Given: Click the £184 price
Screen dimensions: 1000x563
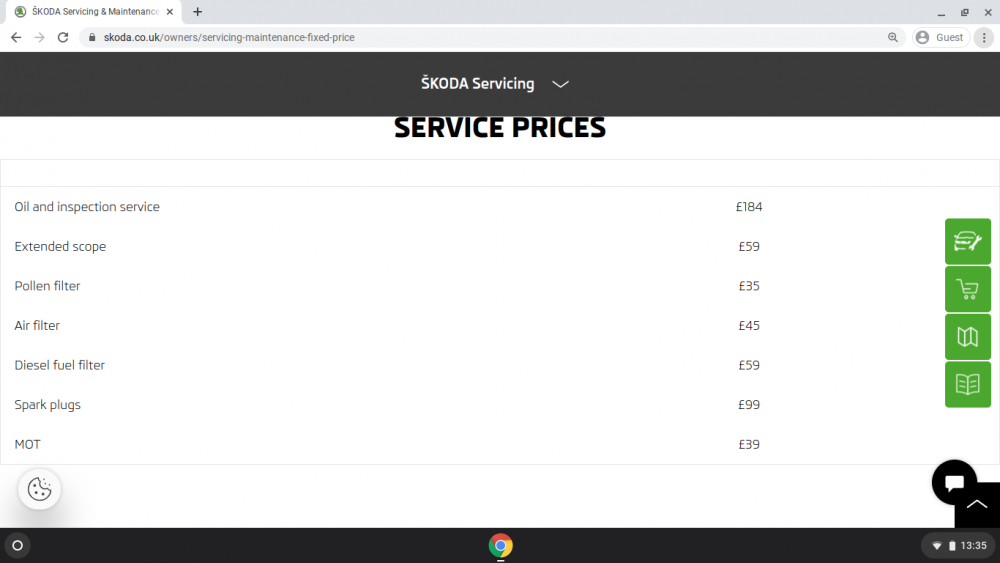Looking at the screenshot, I should pyautogui.click(x=749, y=207).
